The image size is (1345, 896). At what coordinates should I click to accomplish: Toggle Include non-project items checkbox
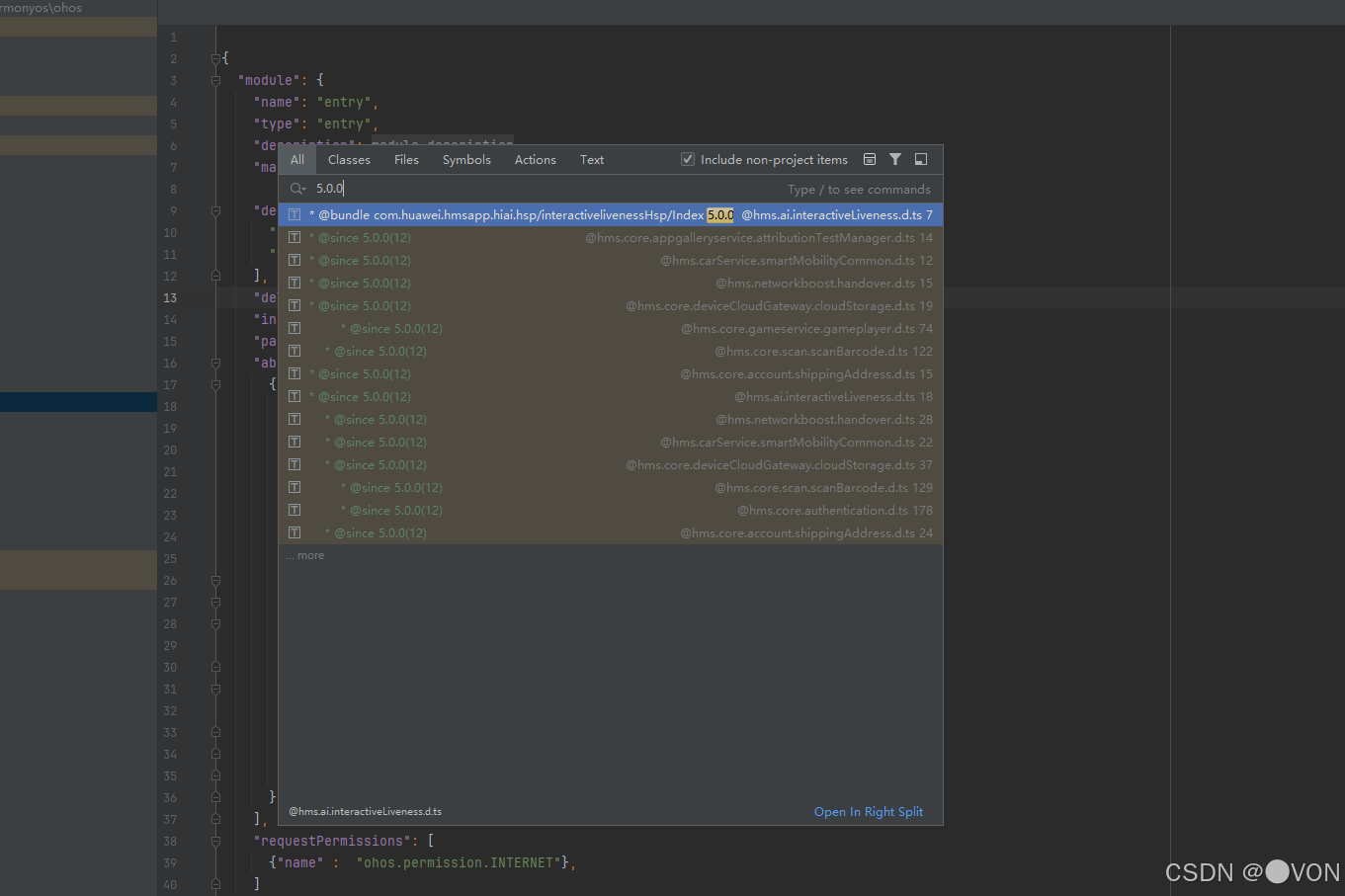click(688, 159)
